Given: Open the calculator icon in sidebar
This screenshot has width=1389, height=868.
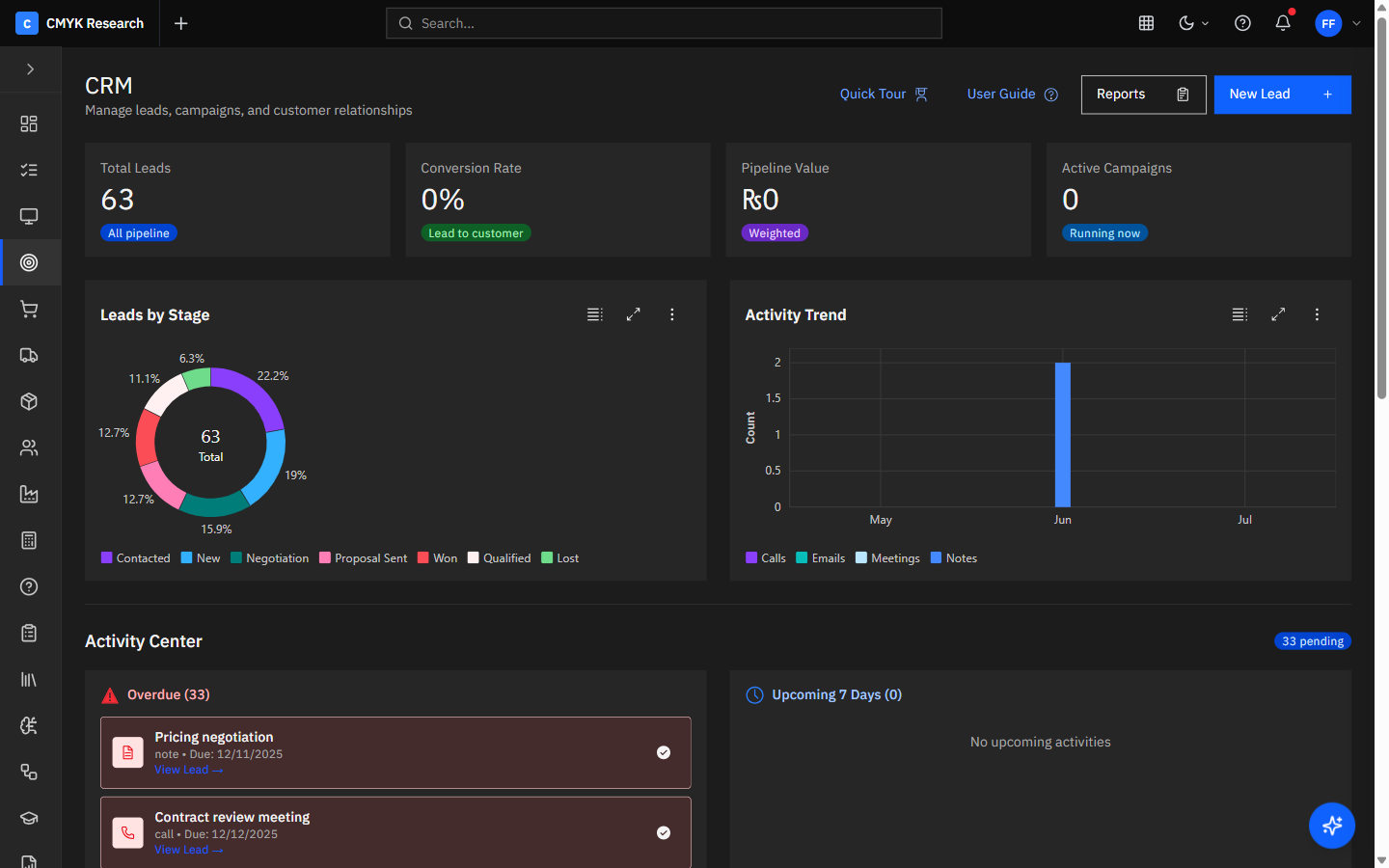Looking at the screenshot, I should point(29,540).
